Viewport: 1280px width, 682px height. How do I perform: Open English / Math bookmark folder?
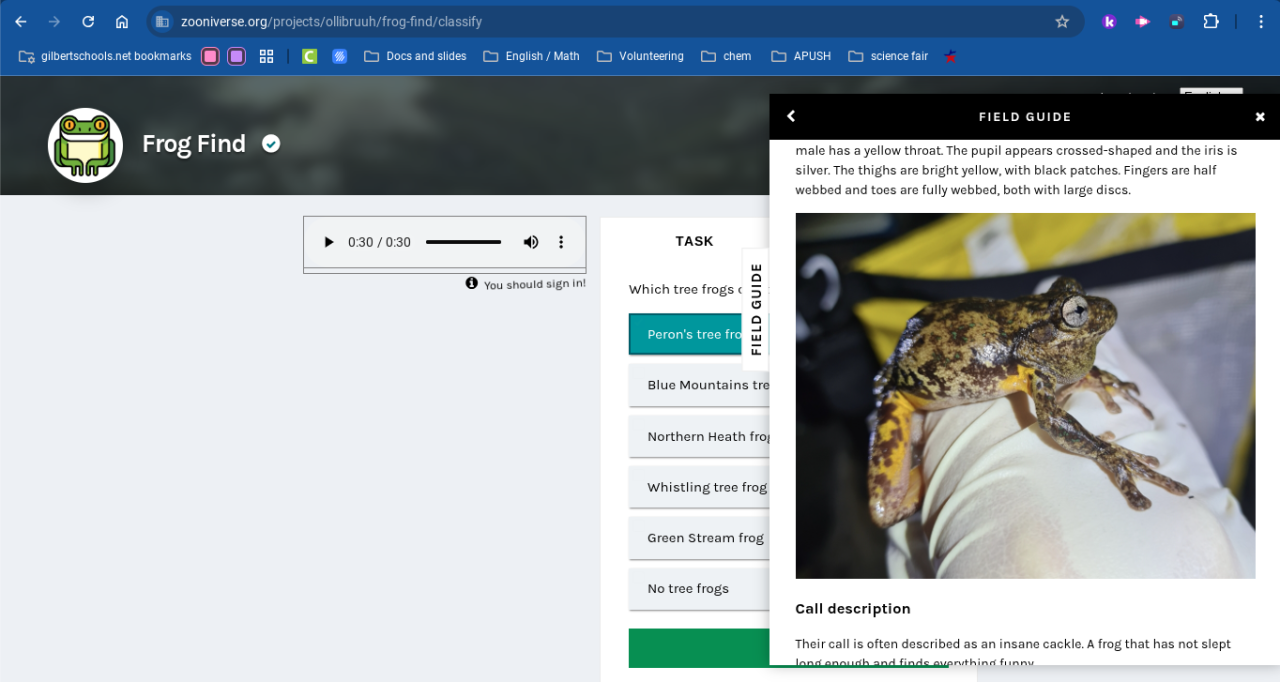click(x=531, y=56)
